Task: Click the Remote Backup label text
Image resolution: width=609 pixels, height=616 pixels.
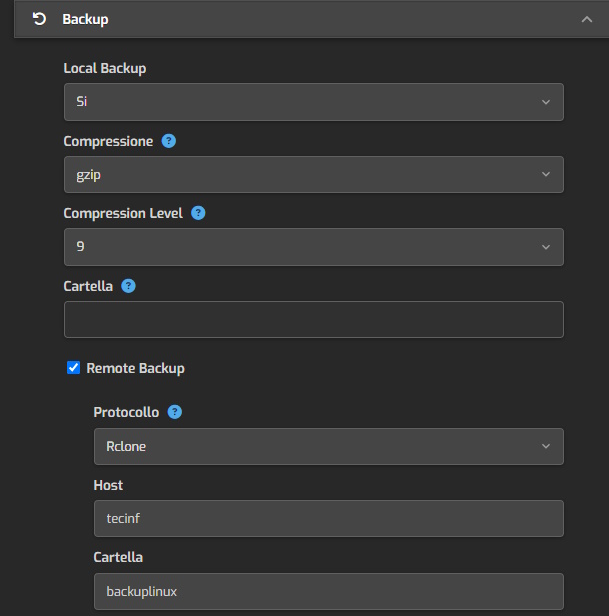Action: click(x=135, y=368)
